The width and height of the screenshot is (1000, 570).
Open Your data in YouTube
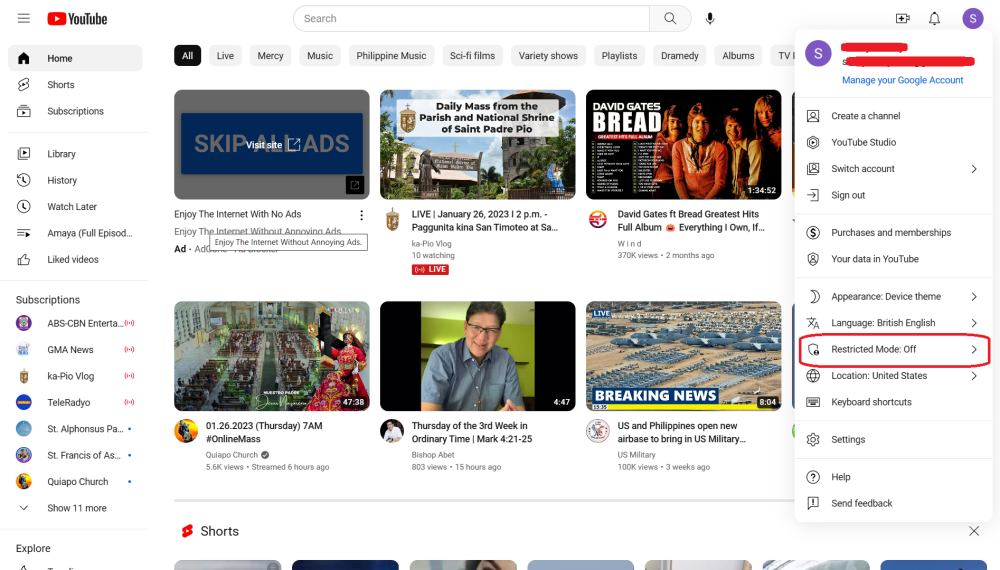[x=893, y=259]
